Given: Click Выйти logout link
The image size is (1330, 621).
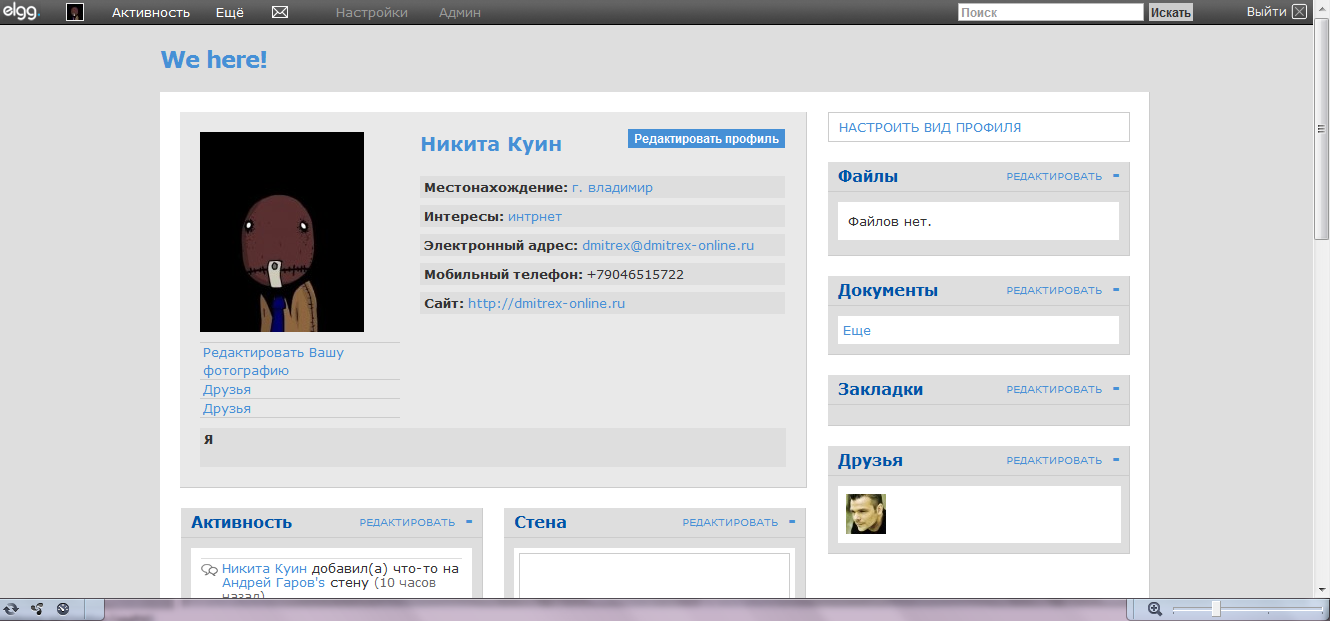Looking at the screenshot, I should click(x=1266, y=12).
